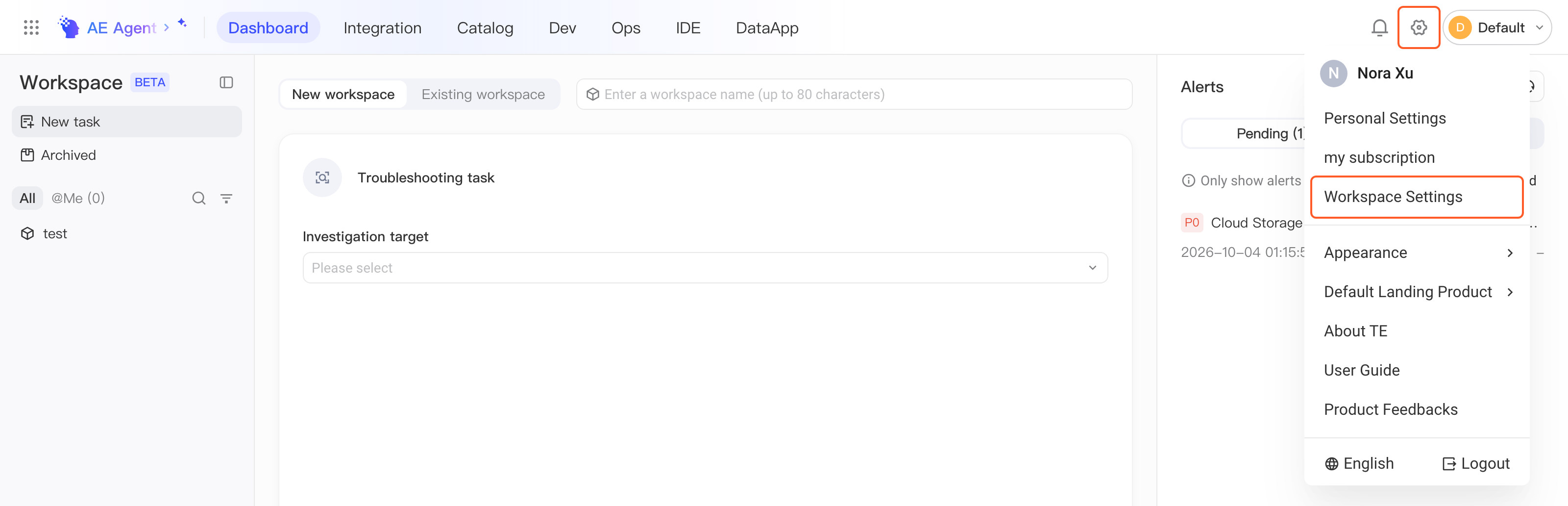Open my subscription menu item
This screenshot has height=506, width=1568.
[1417, 157]
